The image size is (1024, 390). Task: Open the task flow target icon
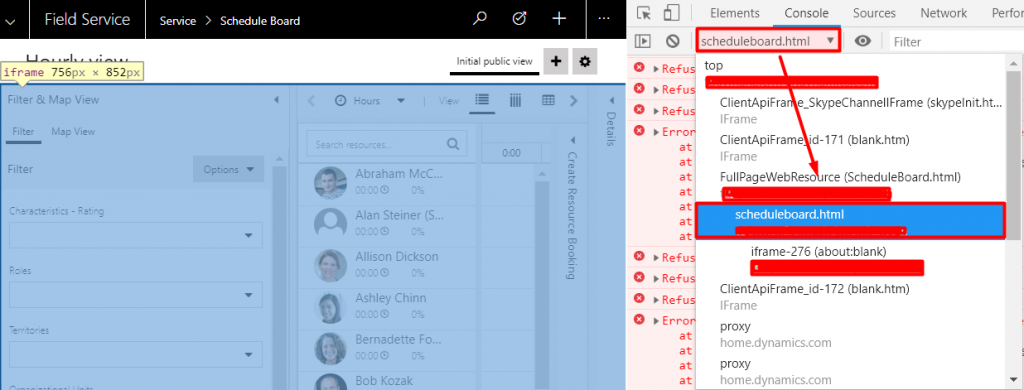[519, 19]
